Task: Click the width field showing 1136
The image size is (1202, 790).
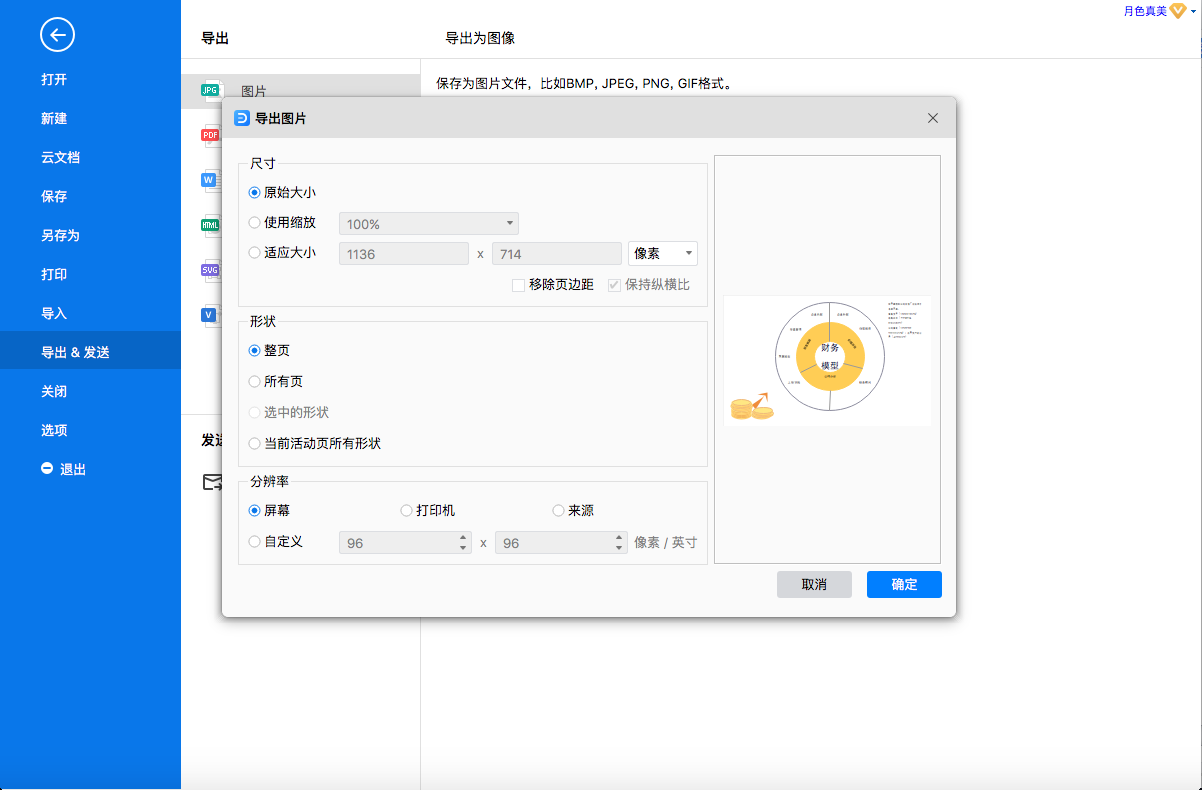Action: 404,254
